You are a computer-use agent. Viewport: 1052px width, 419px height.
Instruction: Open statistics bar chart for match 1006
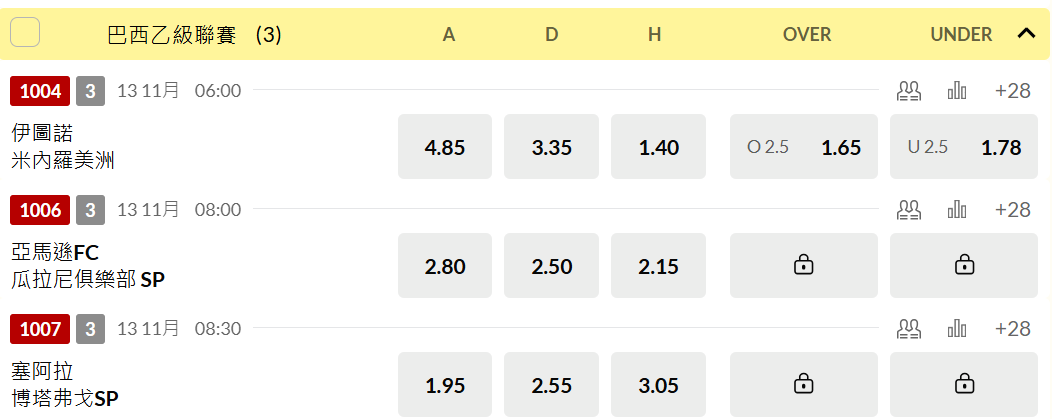click(x=957, y=210)
